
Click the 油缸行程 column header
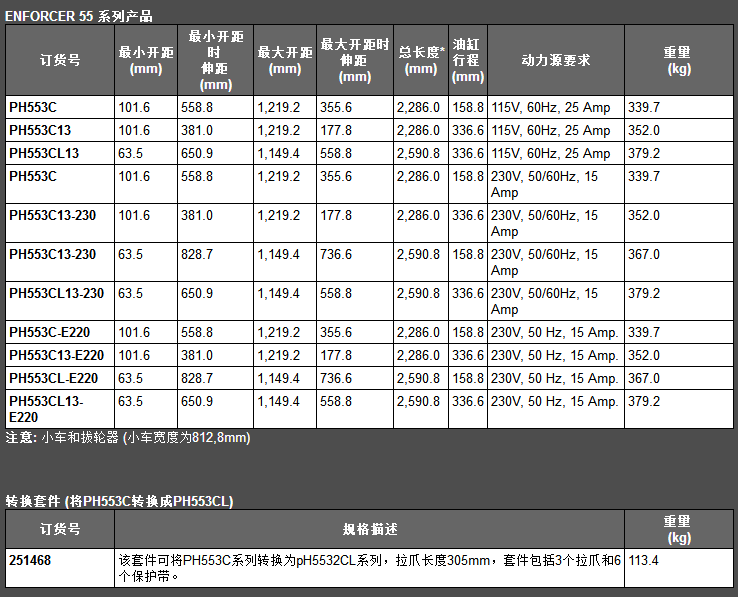(467, 60)
